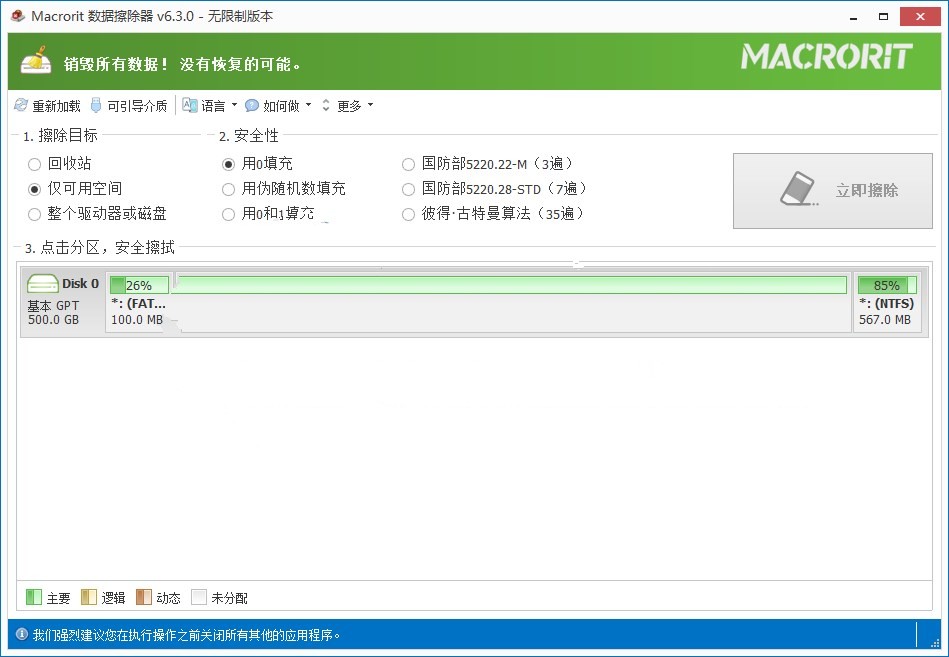Select the 用0填充 security option

228,164
